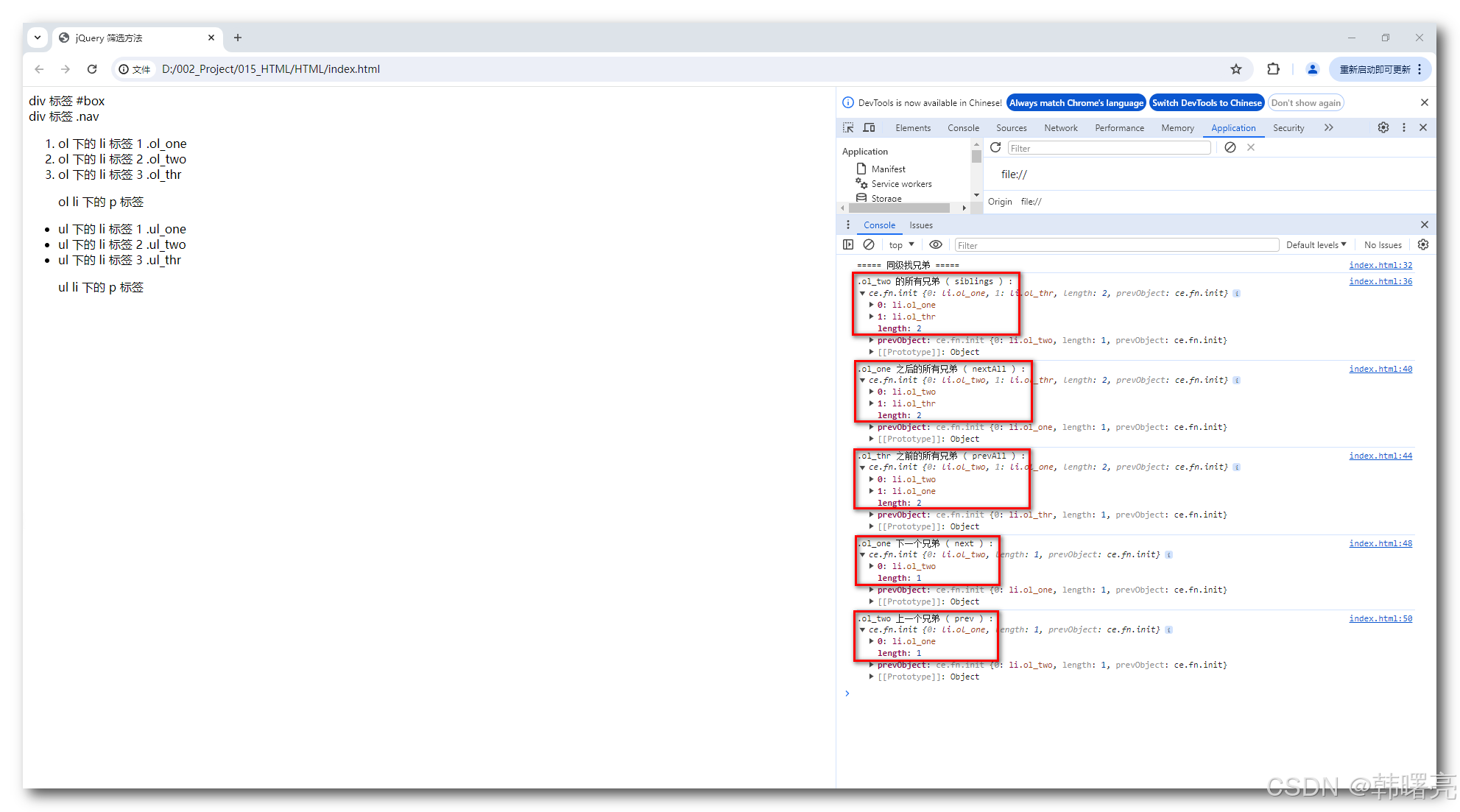This screenshot has height=812, width=1460.
Task: Reload the page with the refresh button
Action: [92, 69]
